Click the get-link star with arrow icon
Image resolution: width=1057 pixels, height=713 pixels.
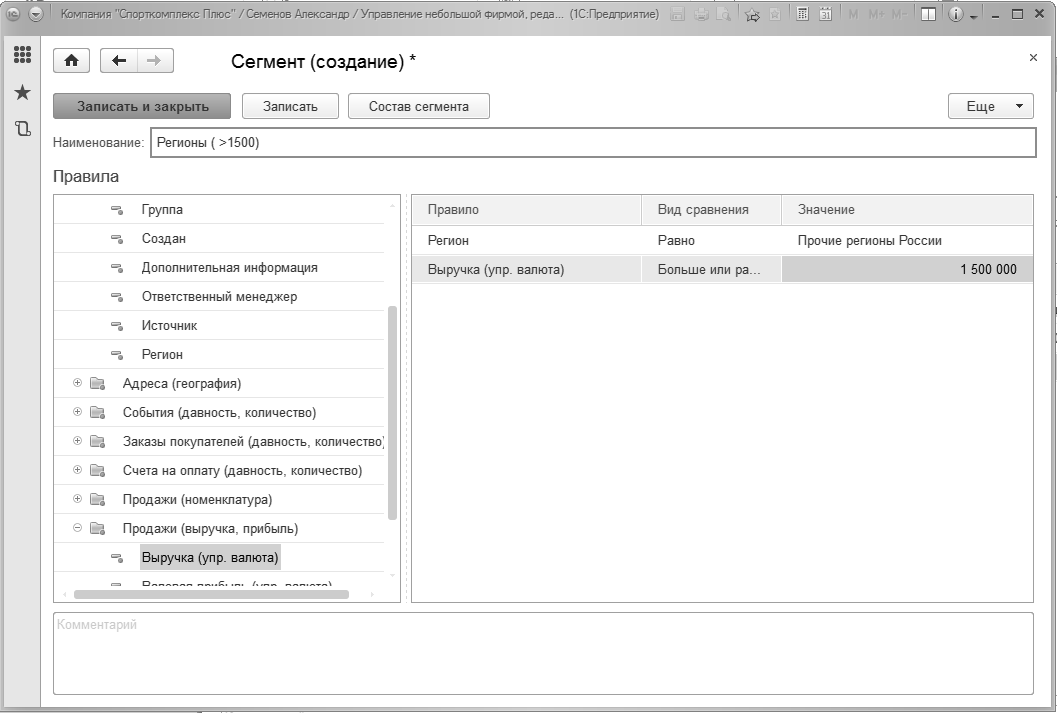click(x=752, y=14)
